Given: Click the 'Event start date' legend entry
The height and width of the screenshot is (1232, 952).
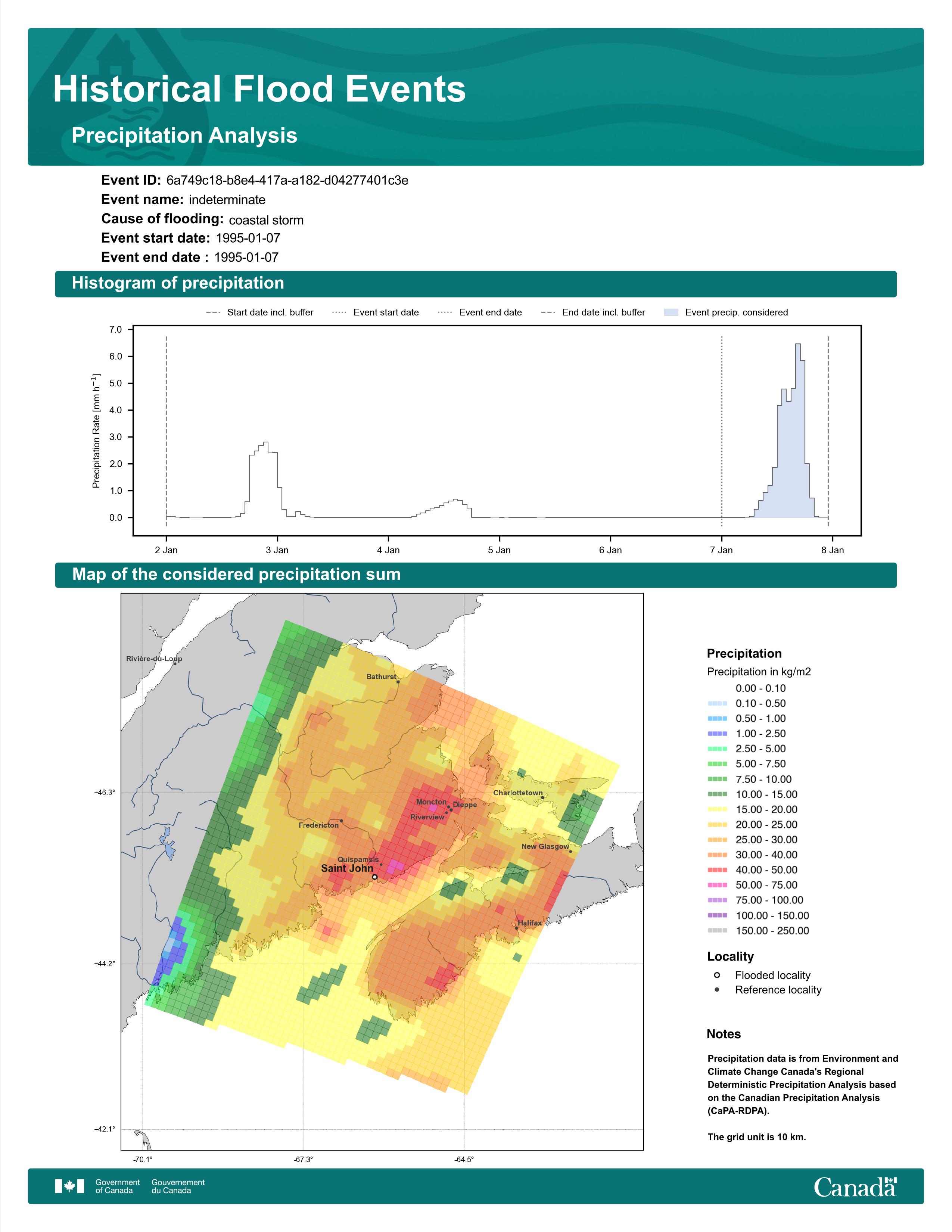Looking at the screenshot, I should point(376,312).
